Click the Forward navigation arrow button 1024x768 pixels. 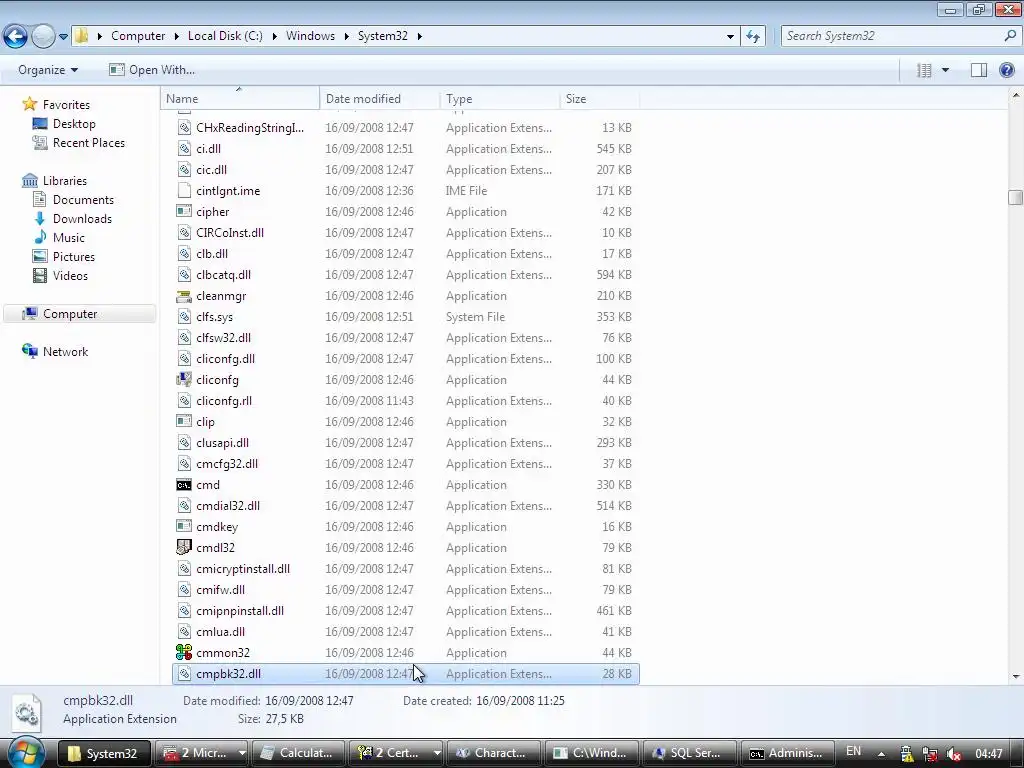pos(43,36)
